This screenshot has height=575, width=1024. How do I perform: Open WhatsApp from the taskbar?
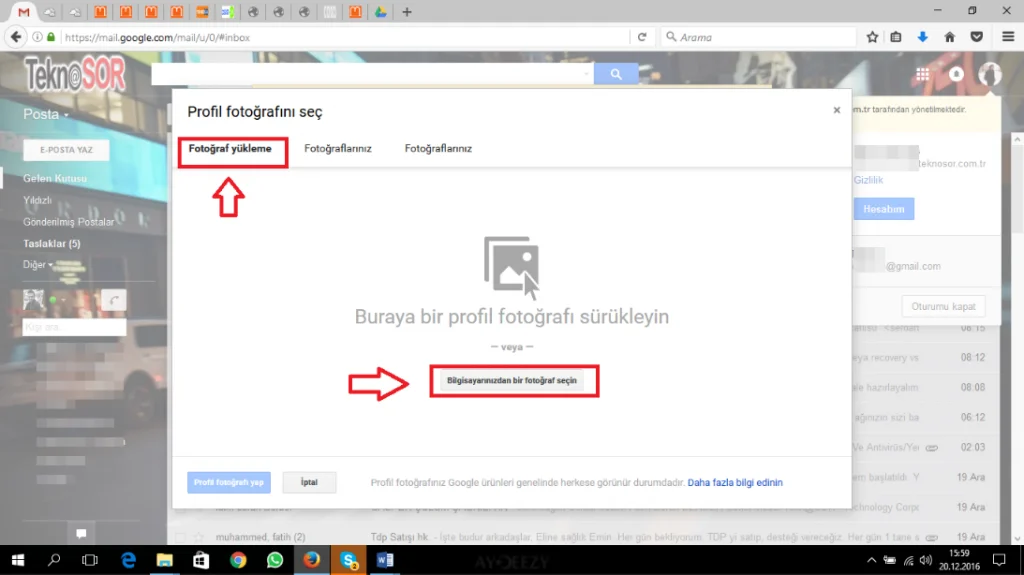[275, 560]
